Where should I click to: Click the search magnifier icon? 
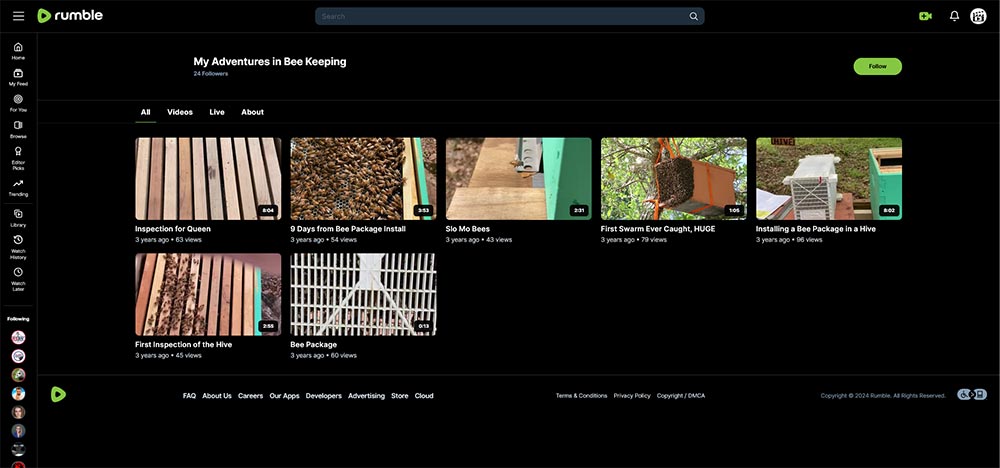[693, 17]
